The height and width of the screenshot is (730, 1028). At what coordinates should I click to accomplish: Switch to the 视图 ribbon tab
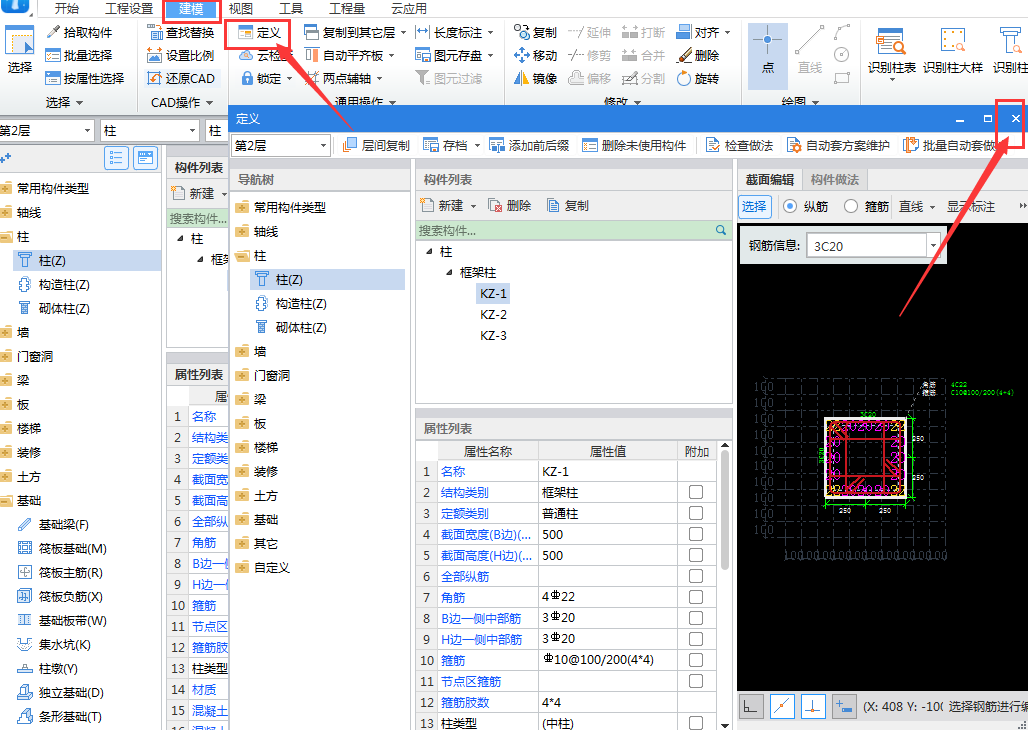click(241, 9)
